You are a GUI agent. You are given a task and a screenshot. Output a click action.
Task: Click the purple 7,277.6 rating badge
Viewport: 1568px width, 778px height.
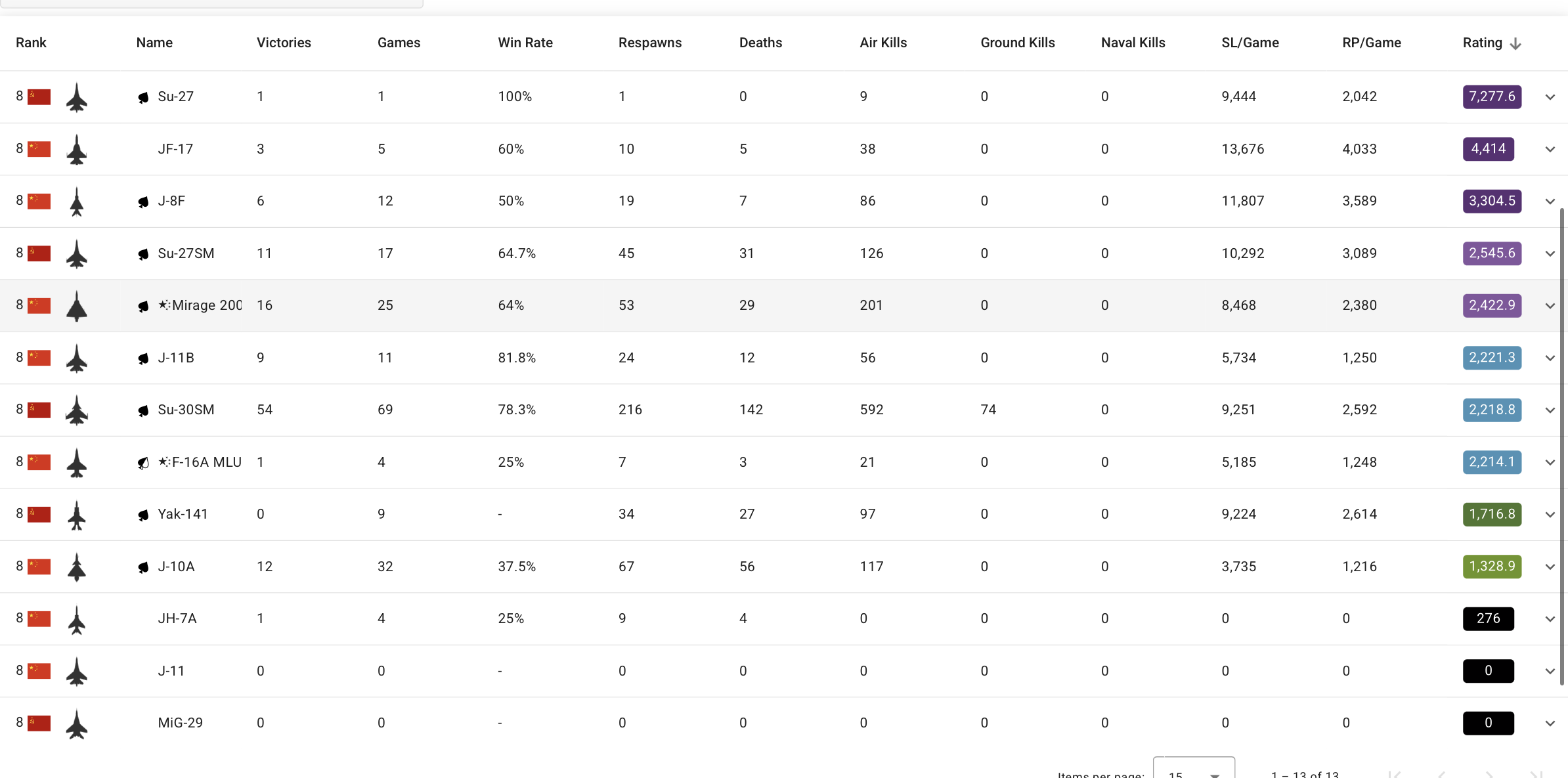(1492, 97)
